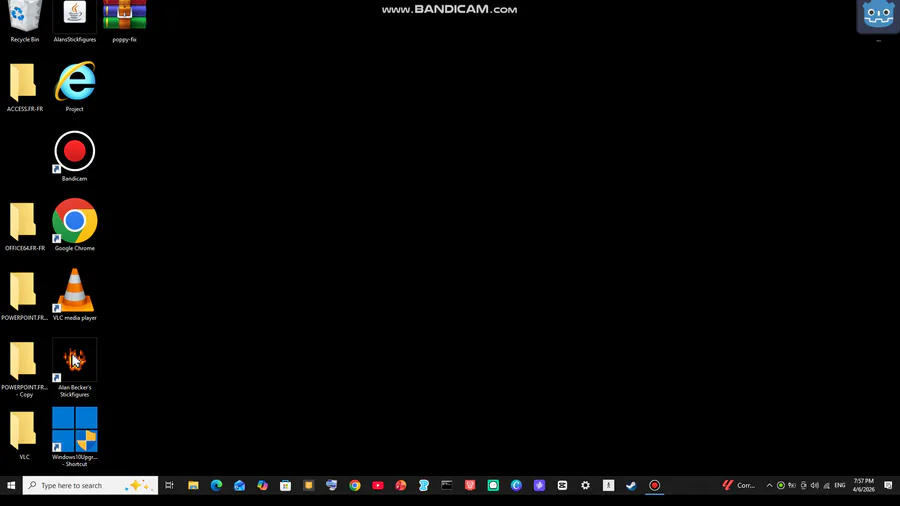Open network status in the tray
900x506 pixels.
click(826, 485)
